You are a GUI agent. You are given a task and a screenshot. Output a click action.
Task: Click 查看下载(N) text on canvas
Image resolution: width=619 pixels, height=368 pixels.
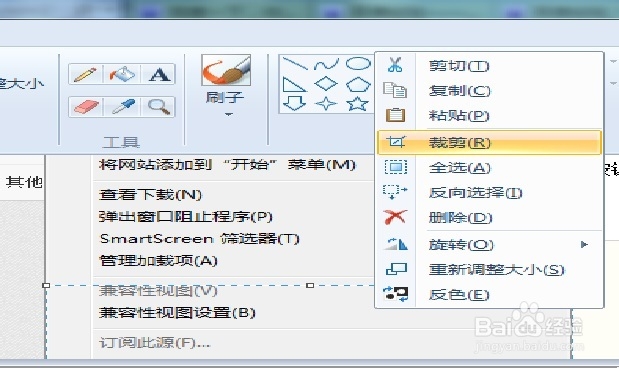tap(150, 194)
